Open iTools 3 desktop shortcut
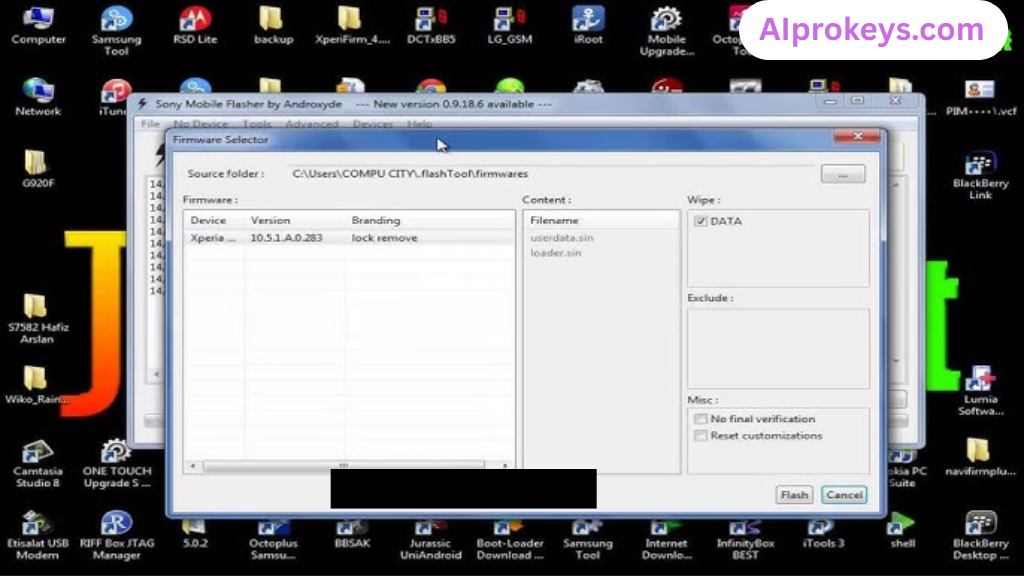The image size is (1024, 576). click(x=823, y=536)
